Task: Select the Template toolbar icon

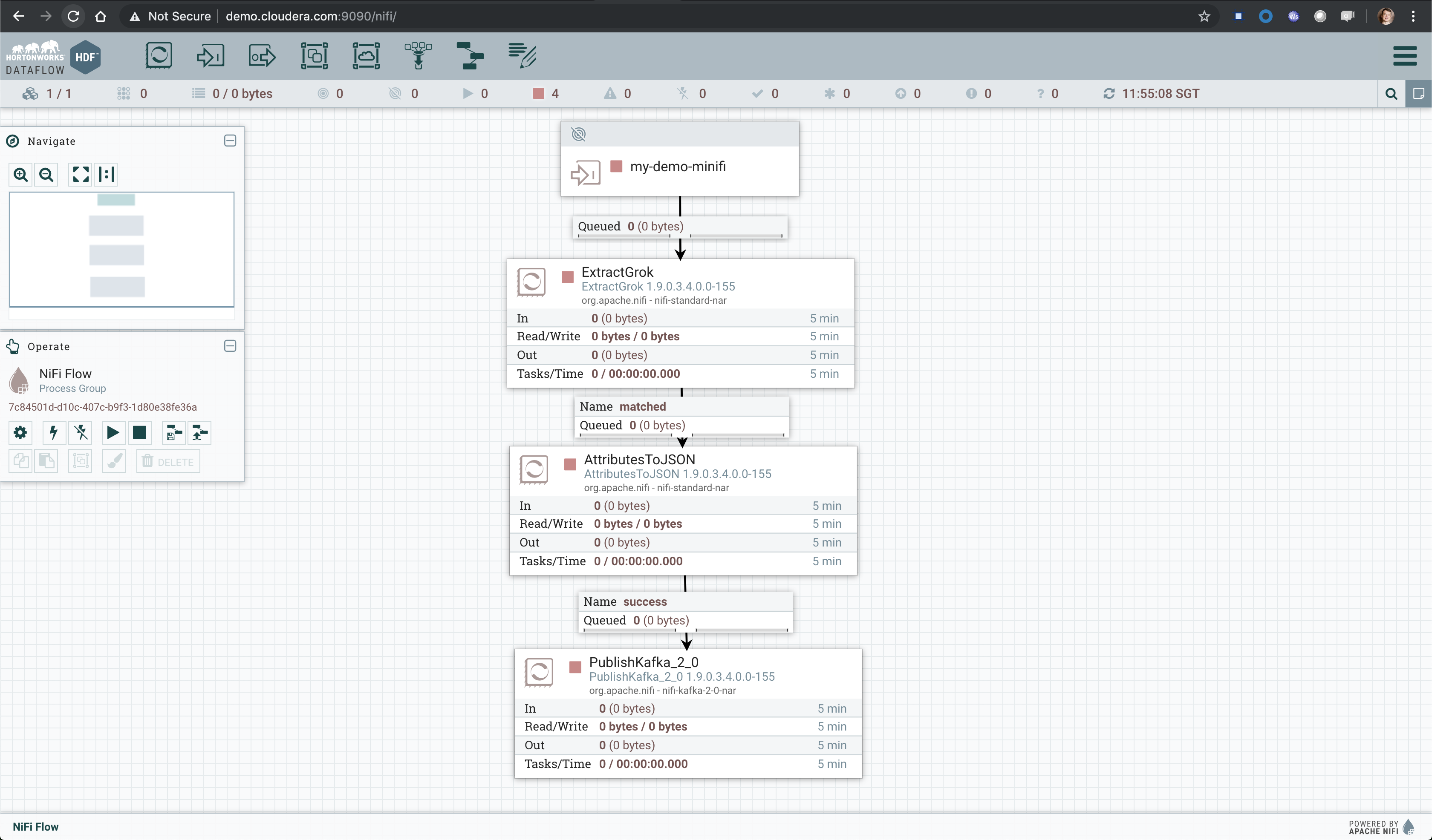Action: pyautogui.click(x=470, y=56)
